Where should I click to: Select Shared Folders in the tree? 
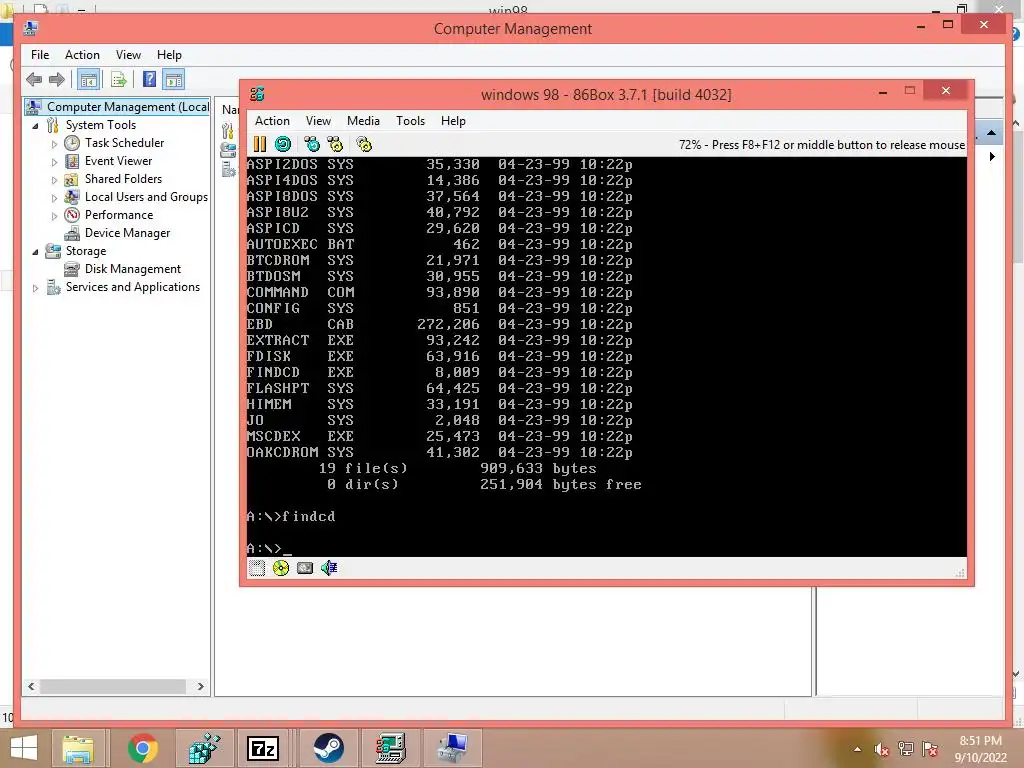pyautogui.click(x=123, y=178)
